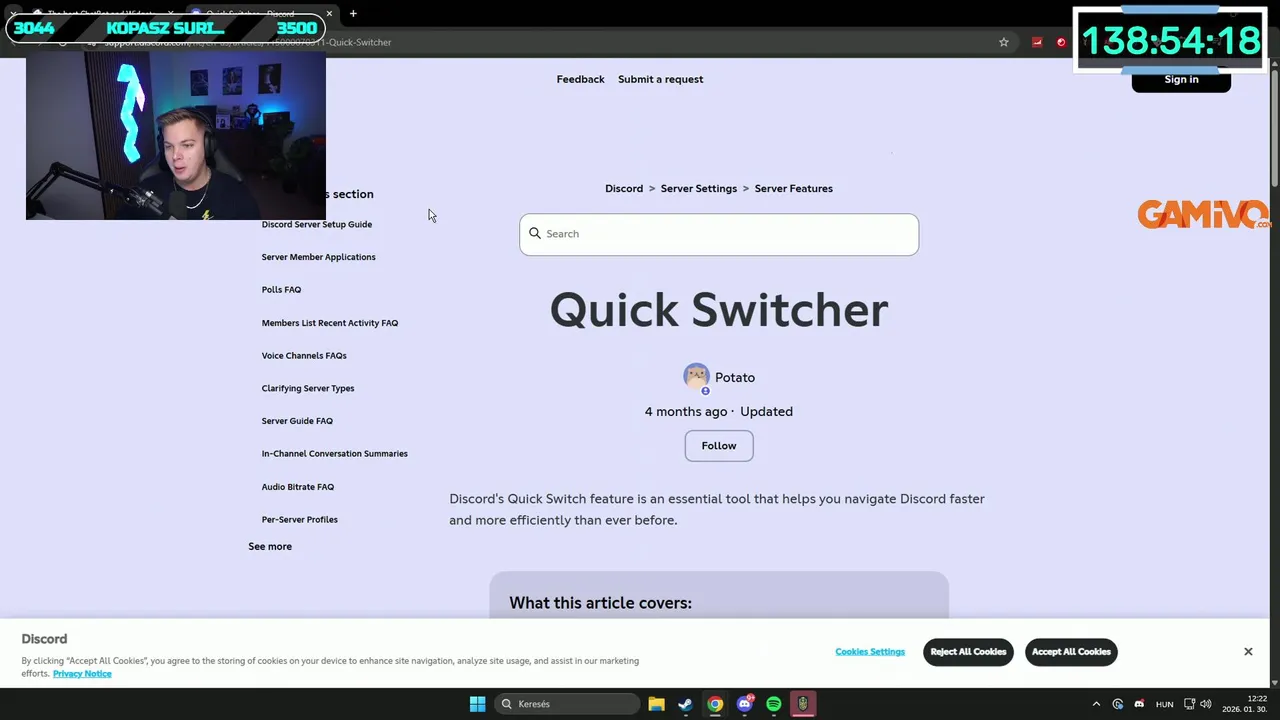Viewport: 1280px width, 720px height.
Task: Open File Explorer from the taskbar
Action: (656, 704)
